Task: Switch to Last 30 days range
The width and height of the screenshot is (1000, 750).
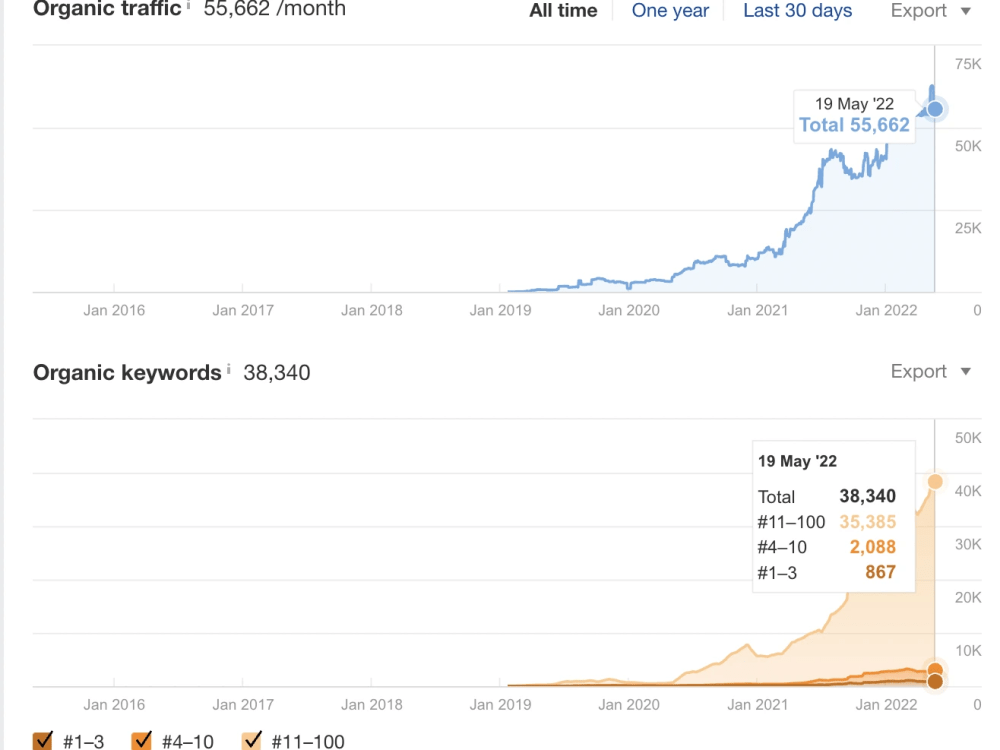Action: click(x=797, y=10)
